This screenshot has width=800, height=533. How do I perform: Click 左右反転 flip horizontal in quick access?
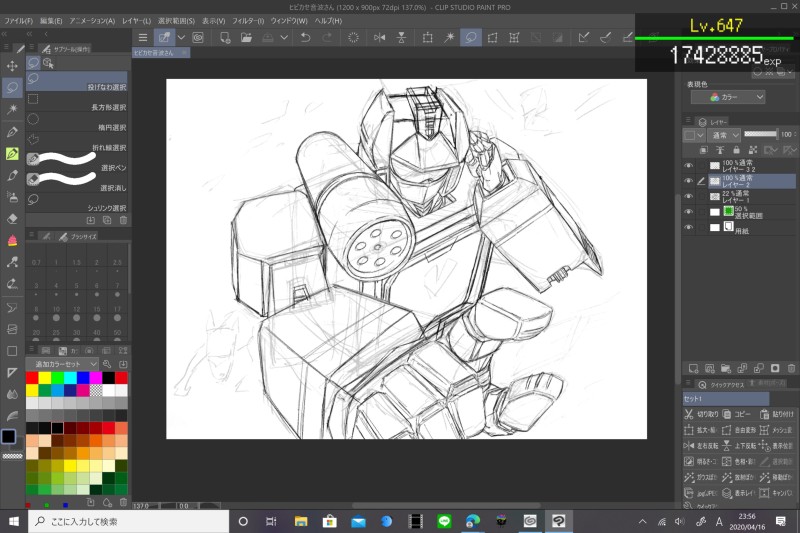coord(698,445)
